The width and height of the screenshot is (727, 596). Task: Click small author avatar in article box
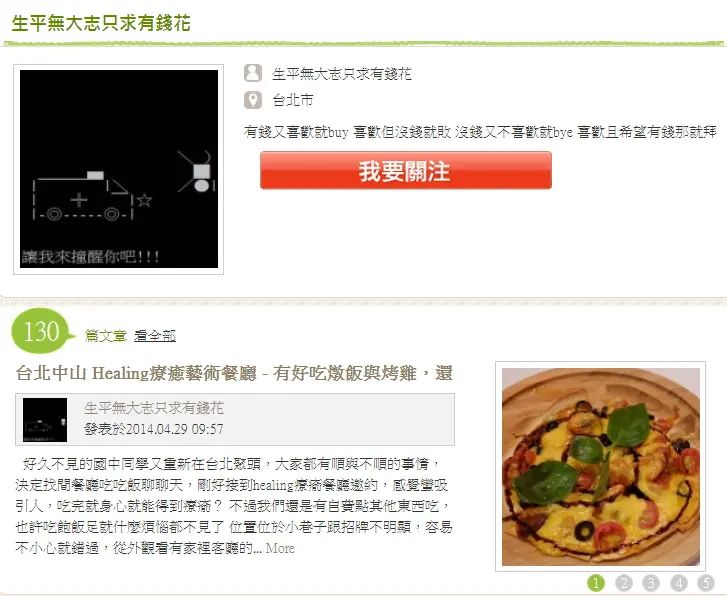click(45, 420)
